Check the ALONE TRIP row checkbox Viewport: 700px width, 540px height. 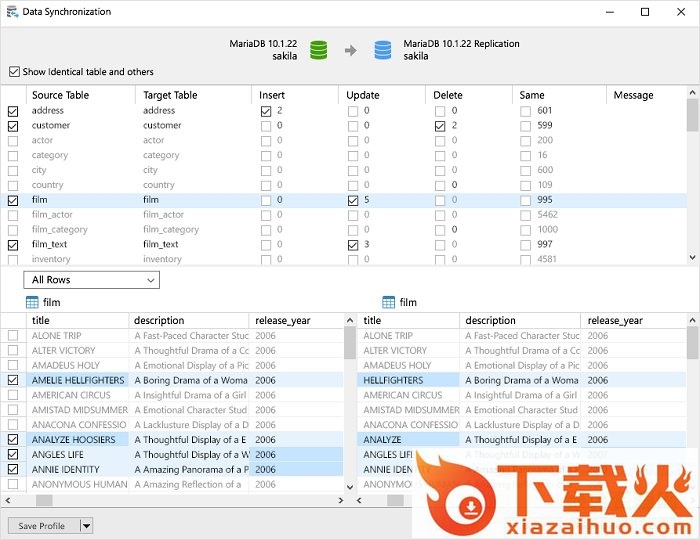coord(13,335)
